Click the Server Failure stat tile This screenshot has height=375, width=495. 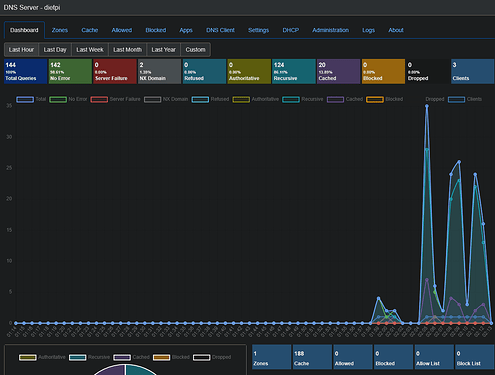115,71
